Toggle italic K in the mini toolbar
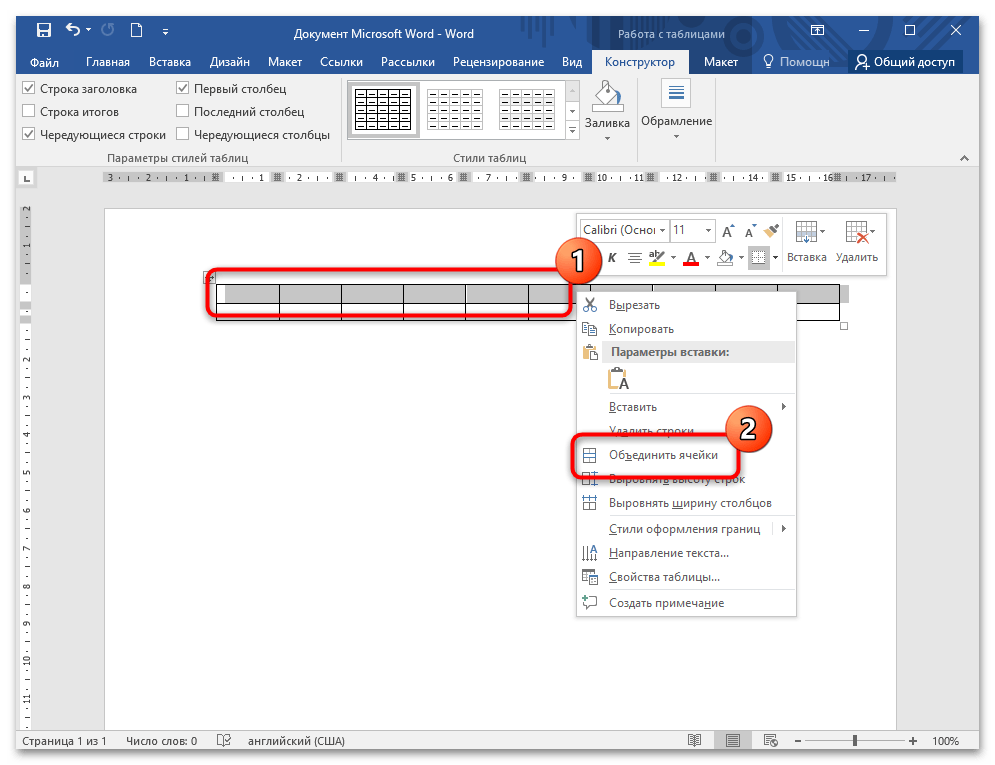 point(612,258)
